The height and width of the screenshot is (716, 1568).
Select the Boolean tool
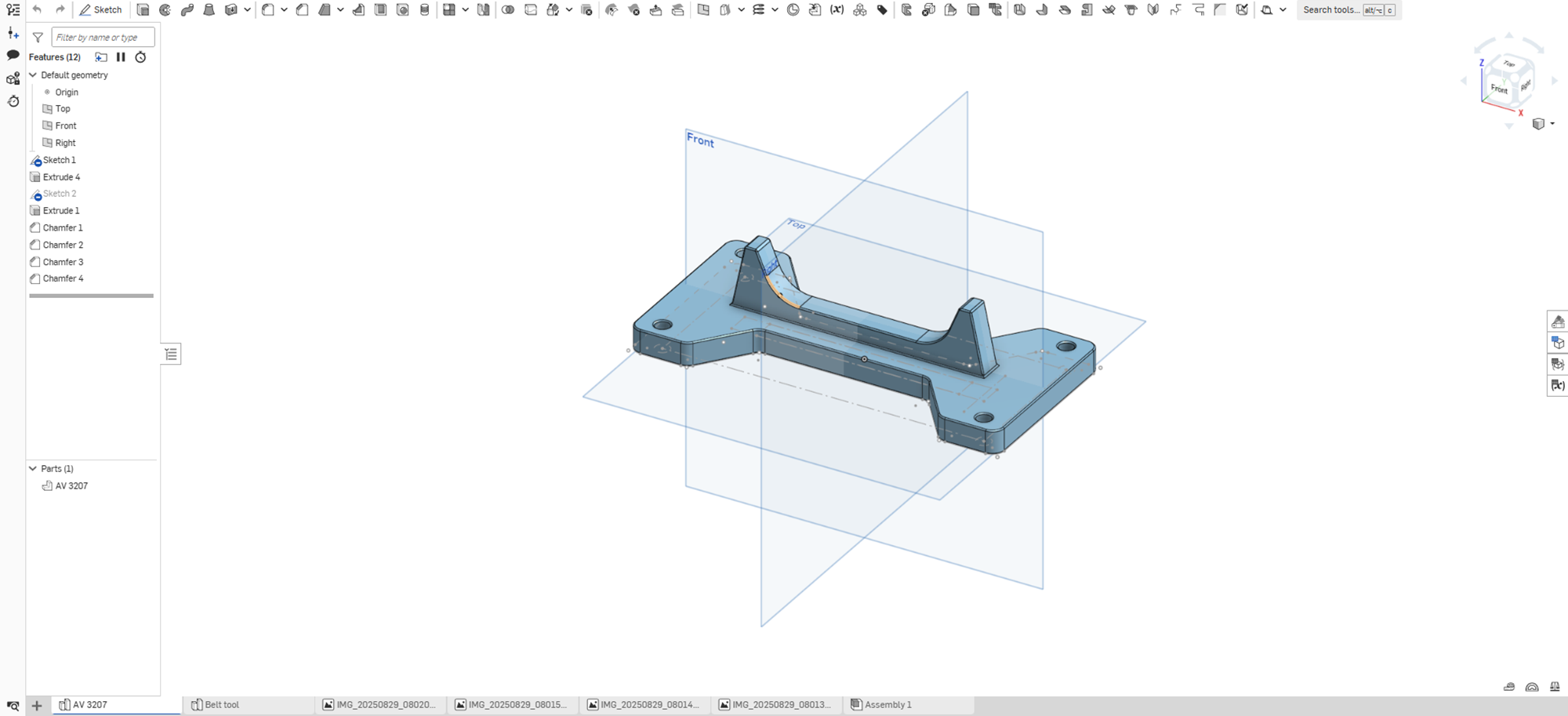click(x=508, y=10)
